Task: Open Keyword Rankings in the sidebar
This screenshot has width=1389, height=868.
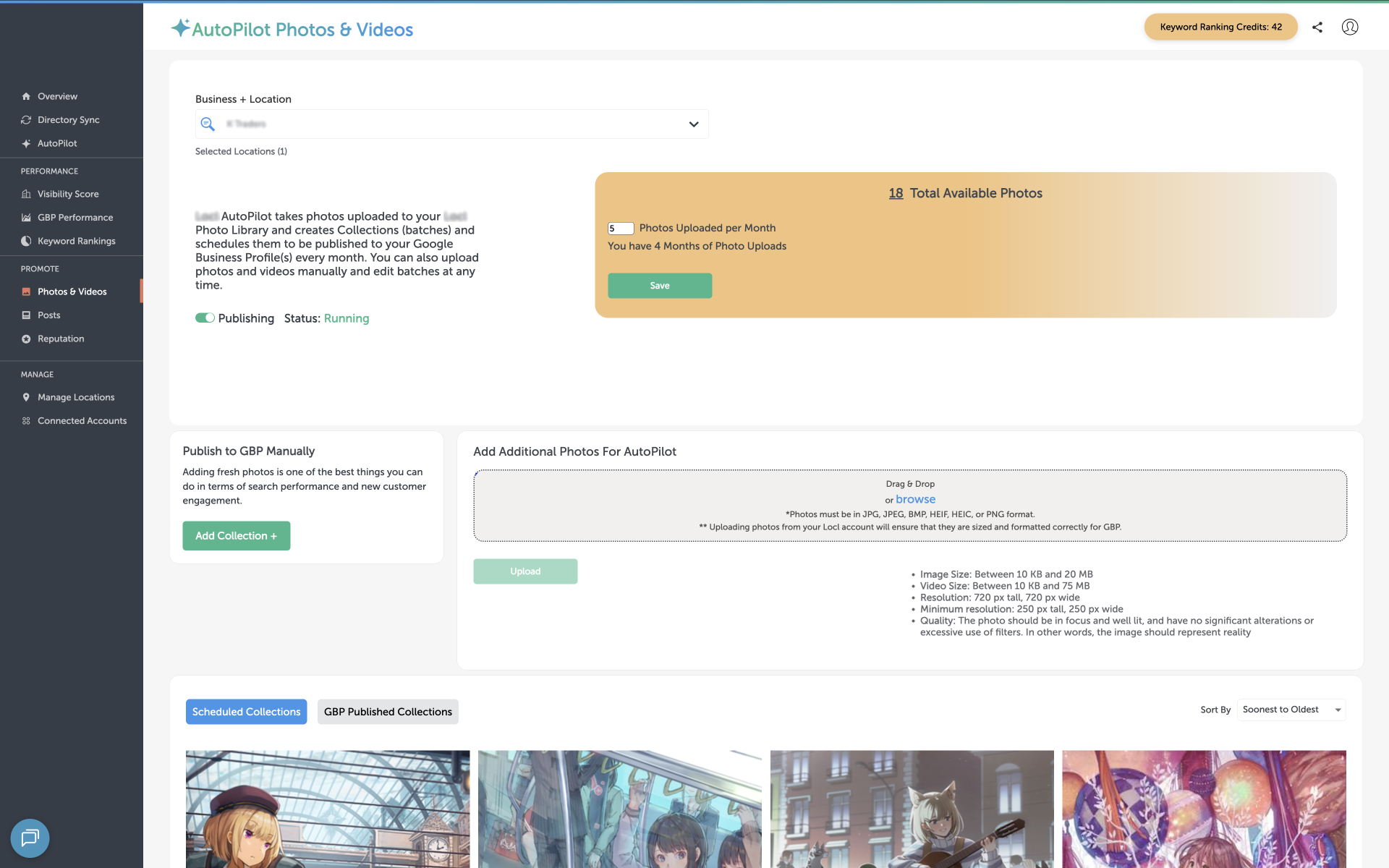Action: tap(76, 241)
